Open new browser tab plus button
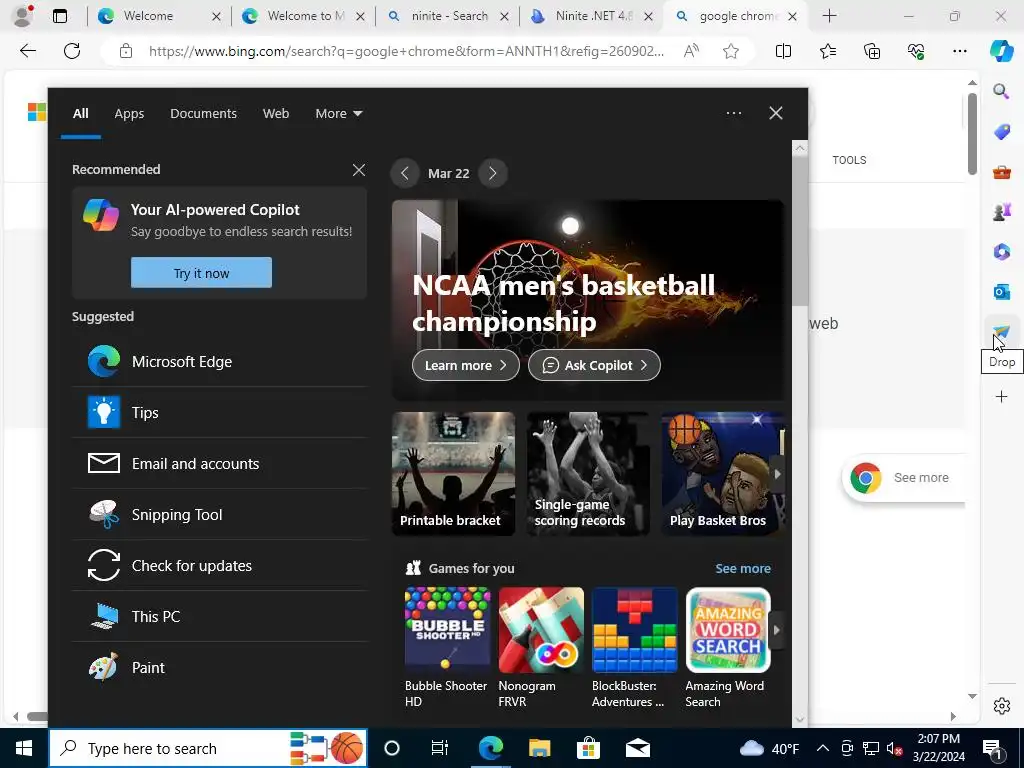The height and width of the screenshot is (768, 1024). pos(829,16)
